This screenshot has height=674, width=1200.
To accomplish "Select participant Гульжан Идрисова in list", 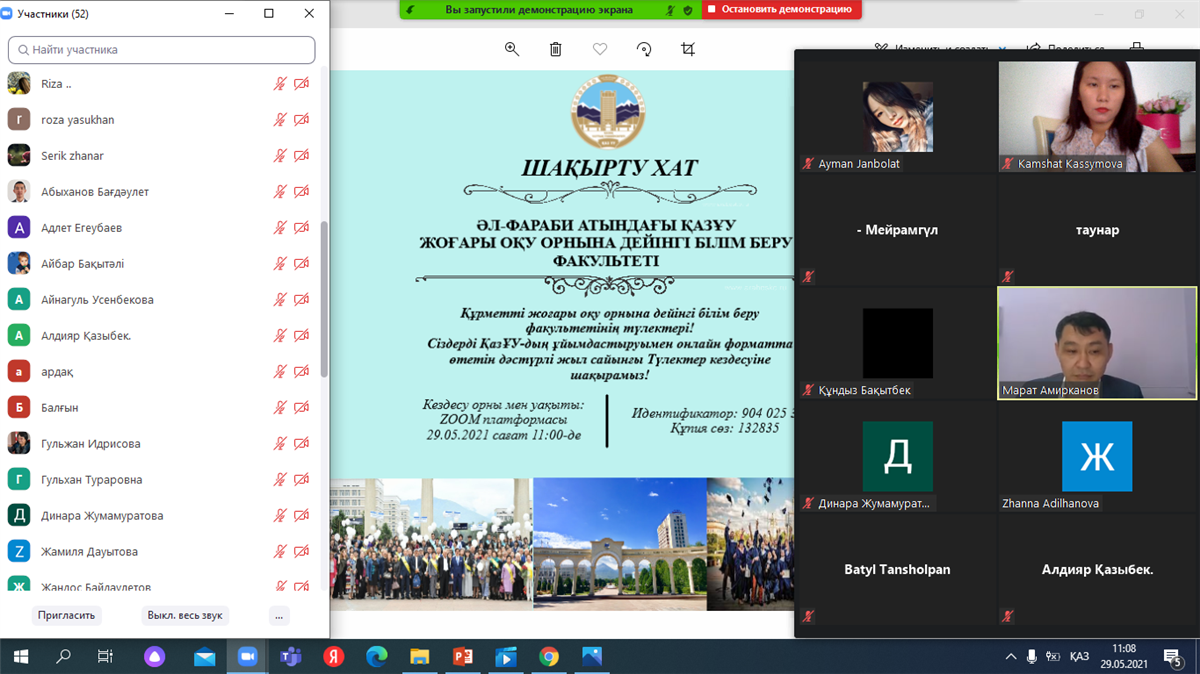I will pos(91,444).
